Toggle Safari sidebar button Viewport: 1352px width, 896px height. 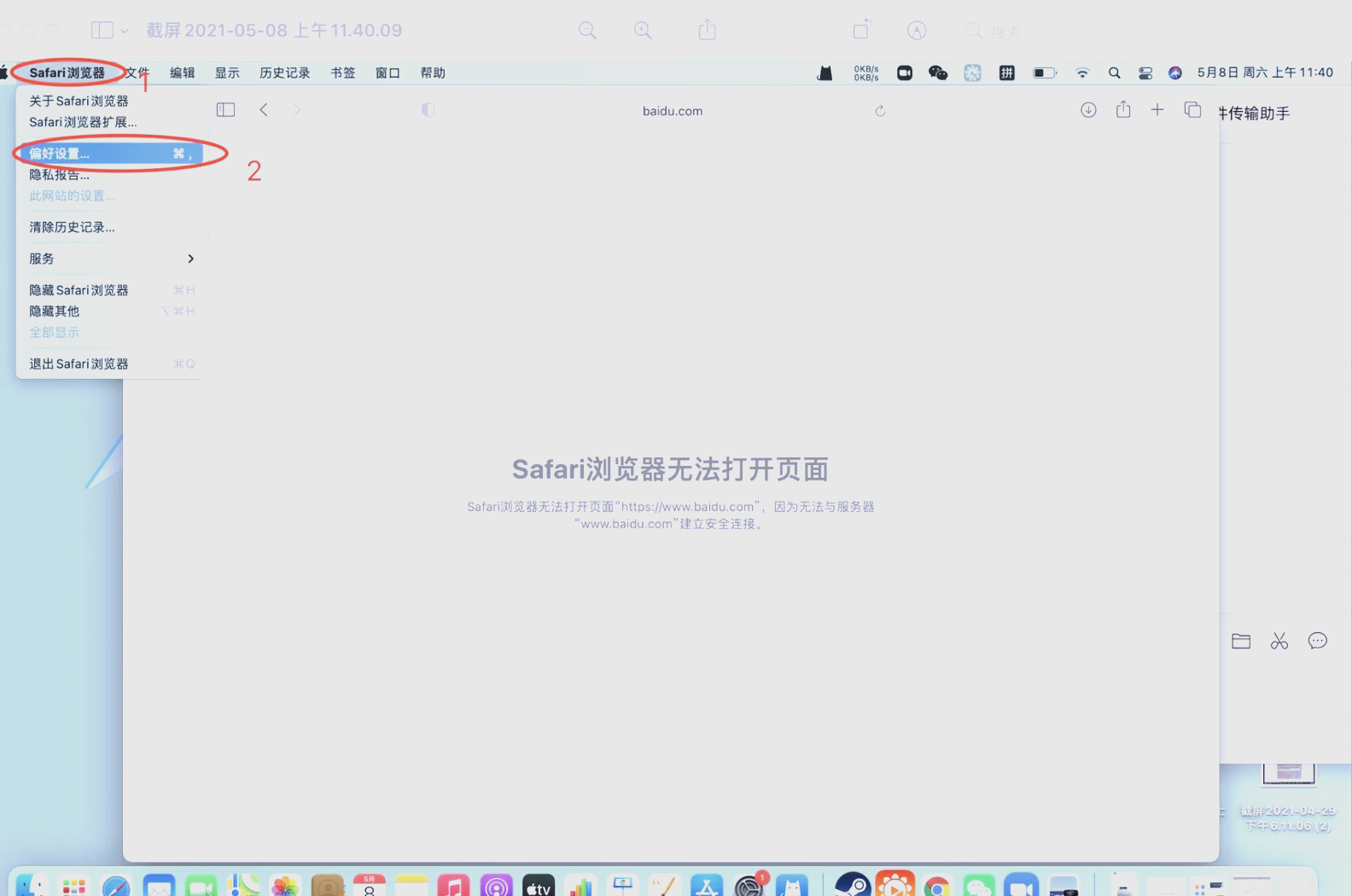(225, 110)
